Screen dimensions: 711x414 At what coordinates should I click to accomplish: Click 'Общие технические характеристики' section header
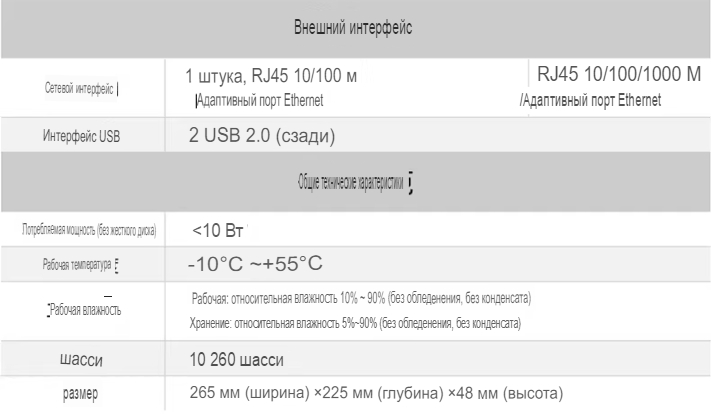click(351, 182)
